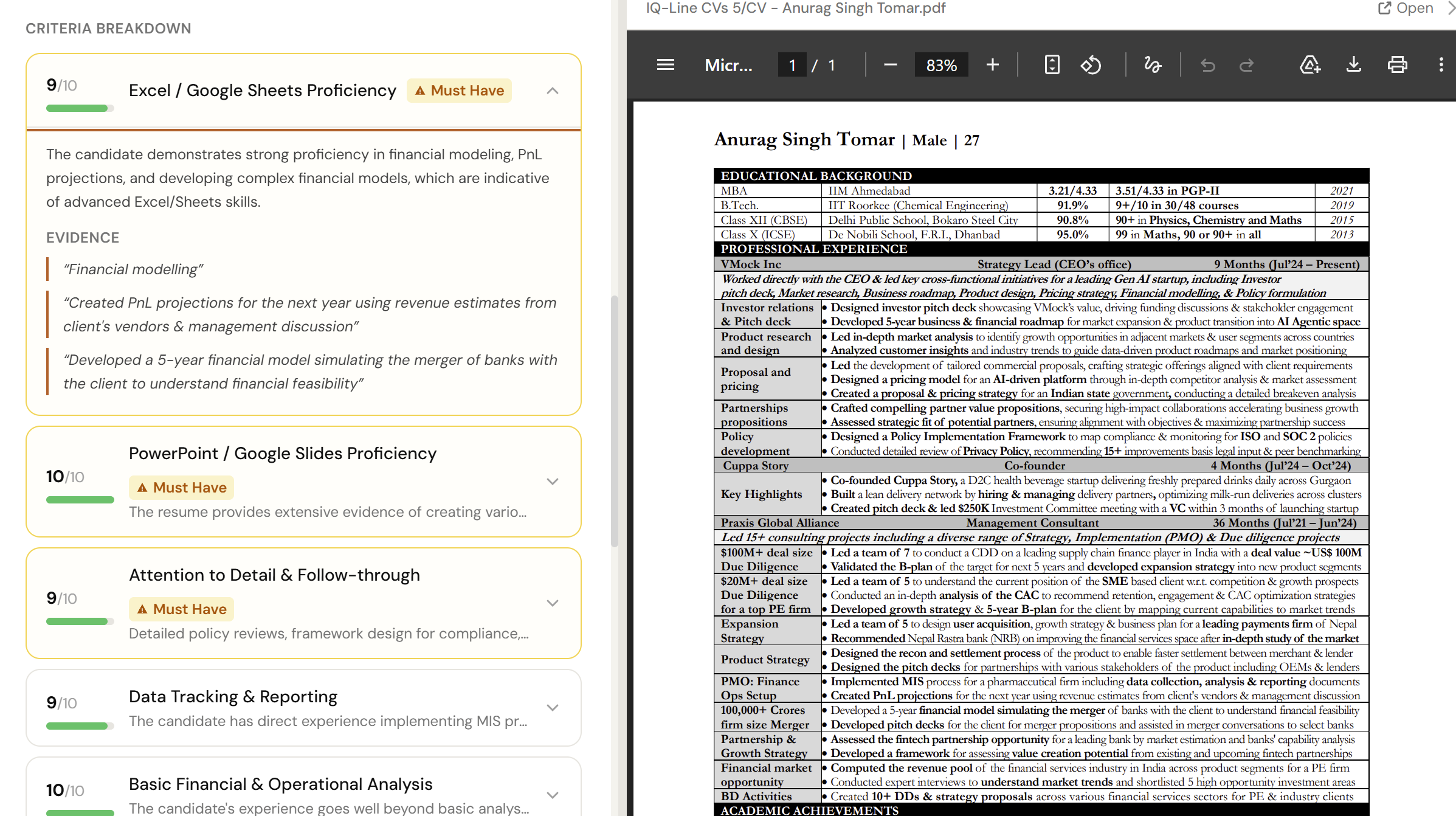Screen dimensions: 1456x816
Task: Click the Praxis Global Alliance company name
Action: [x=780, y=523]
